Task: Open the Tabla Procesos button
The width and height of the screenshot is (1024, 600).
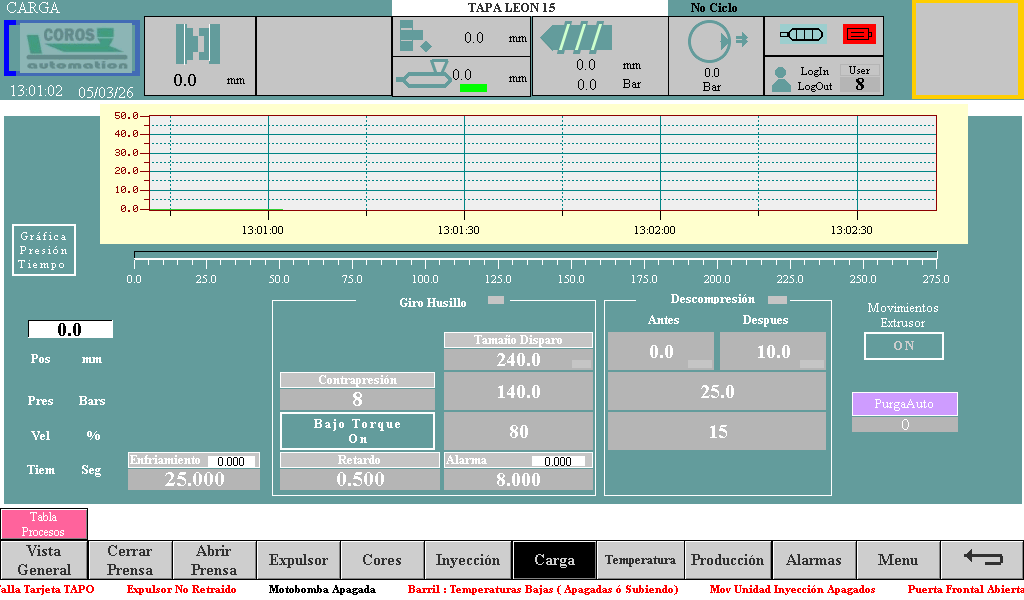Action: (44, 524)
